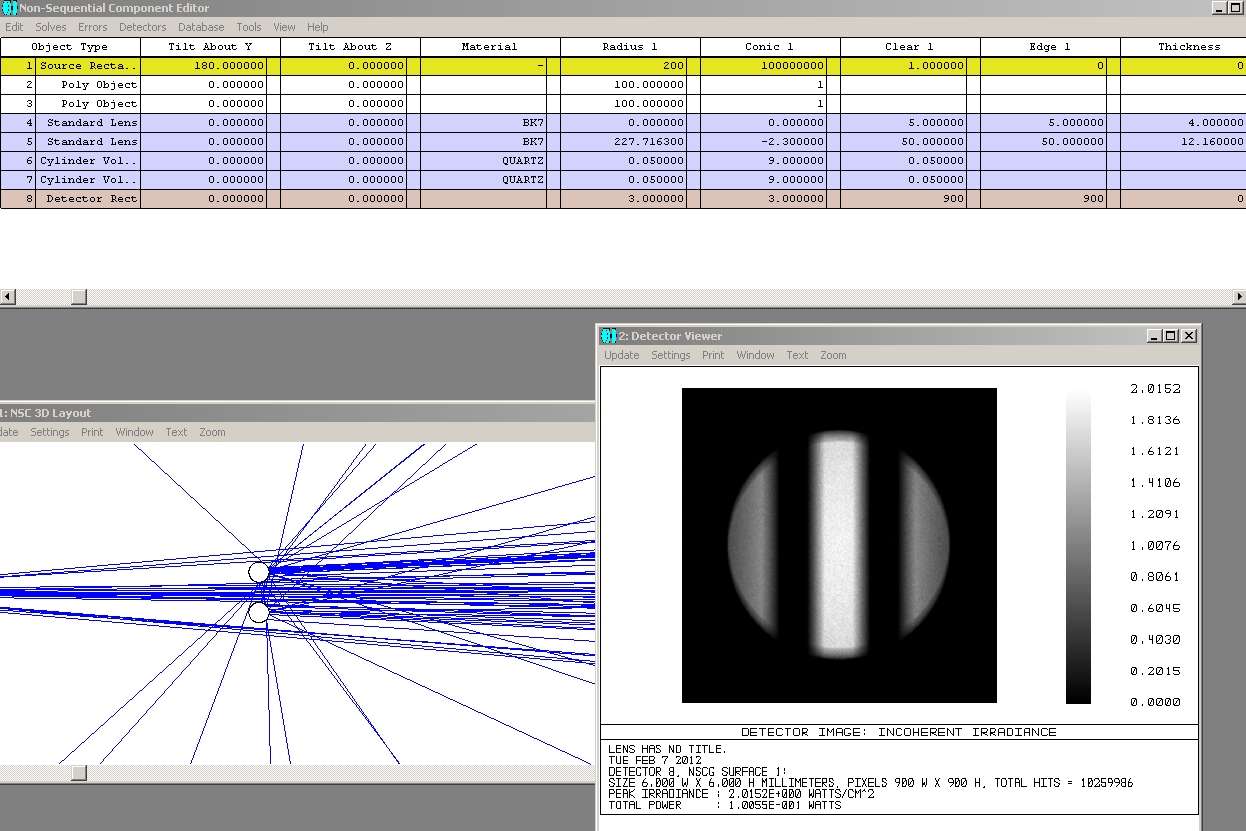Click the Conic 1 column header
Viewport: 1246px width, 831px height.
770,47
